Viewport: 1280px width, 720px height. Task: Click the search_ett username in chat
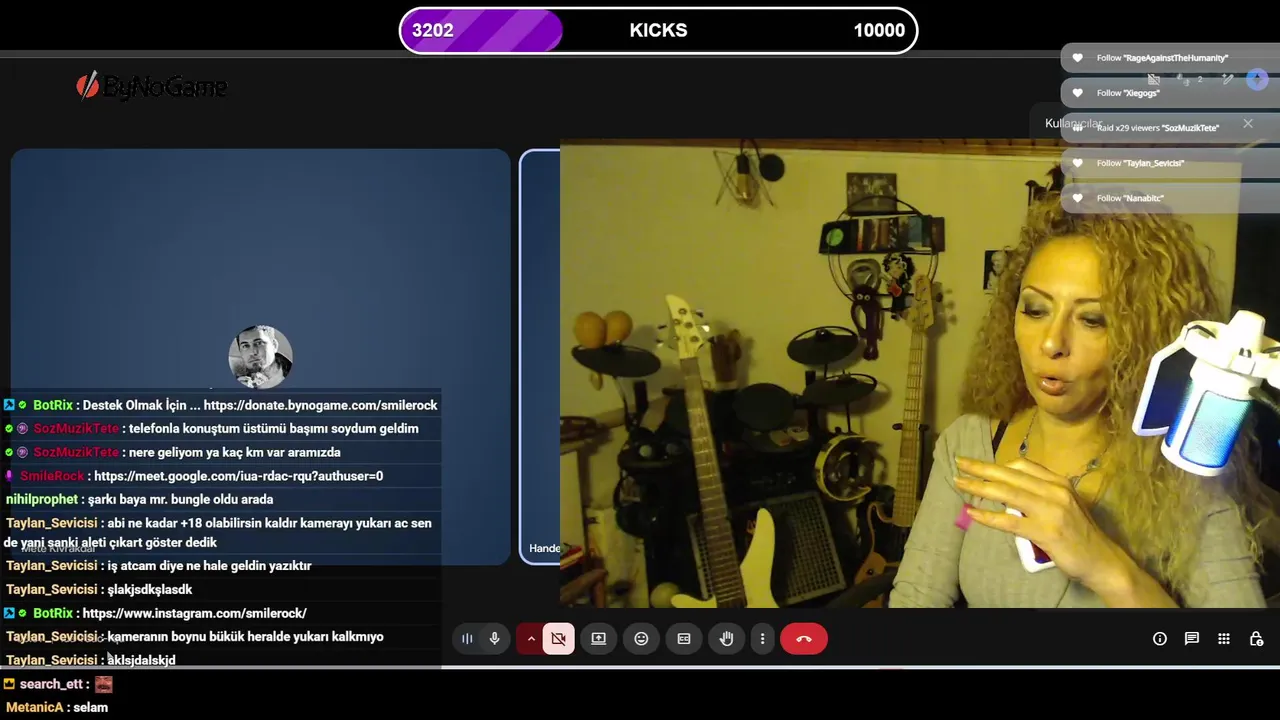click(x=51, y=684)
